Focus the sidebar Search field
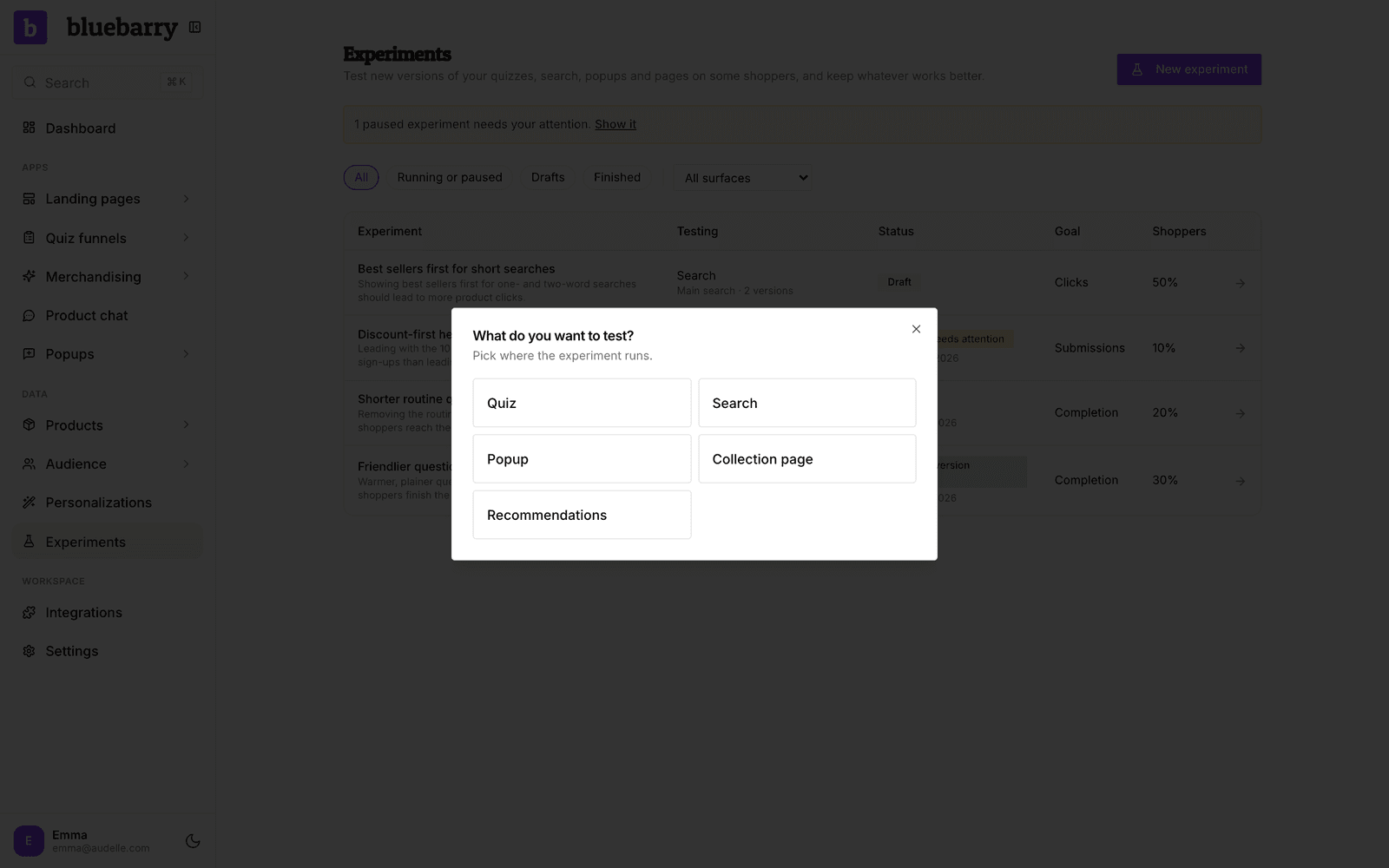The width and height of the screenshot is (1389, 868). [x=108, y=82]
